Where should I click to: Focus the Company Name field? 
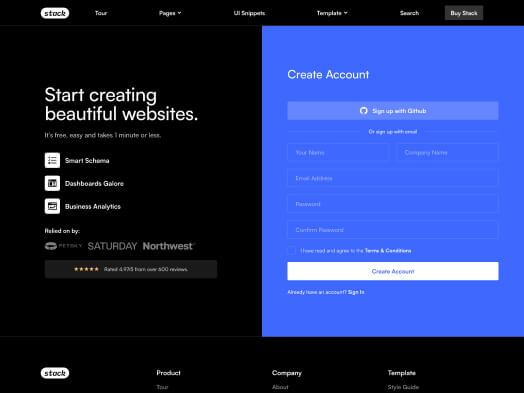point(447,152)
